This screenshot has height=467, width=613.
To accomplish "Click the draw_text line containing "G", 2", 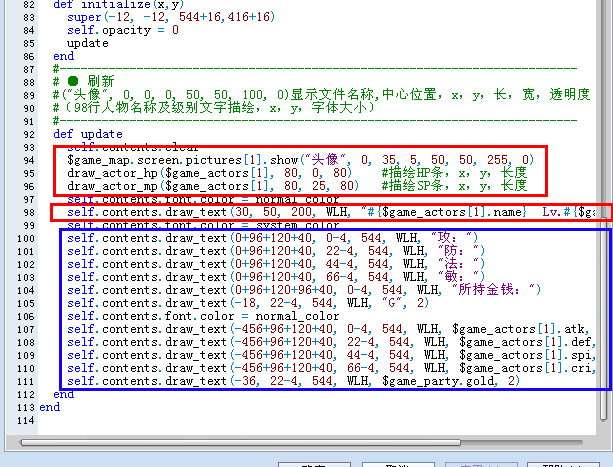I will [x=248, y=302].
